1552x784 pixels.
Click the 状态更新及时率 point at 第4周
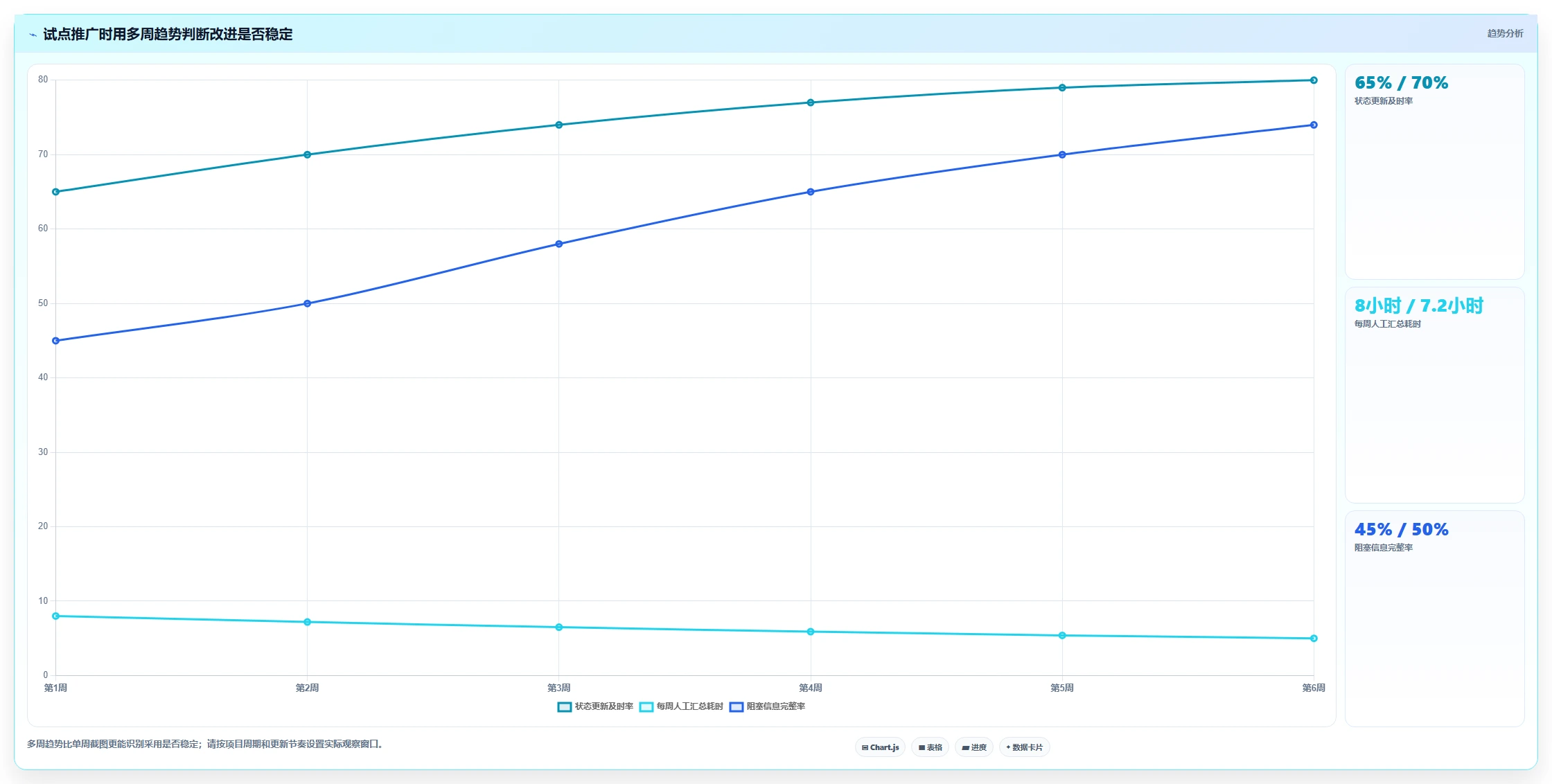pyautogui.click(x=811, y=103)
